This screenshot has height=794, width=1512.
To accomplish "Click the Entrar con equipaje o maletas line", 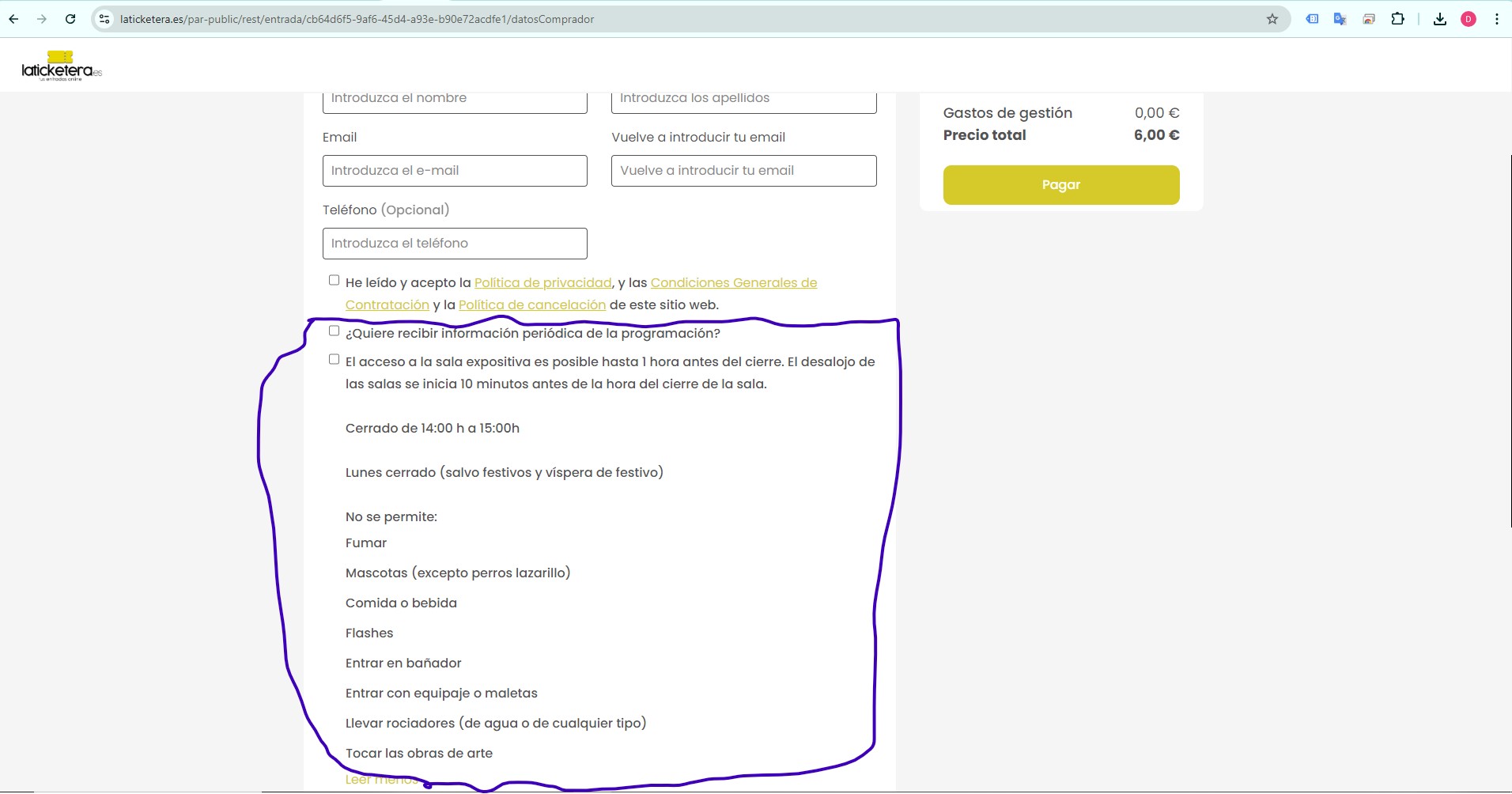I will click(x=441, y=693).
